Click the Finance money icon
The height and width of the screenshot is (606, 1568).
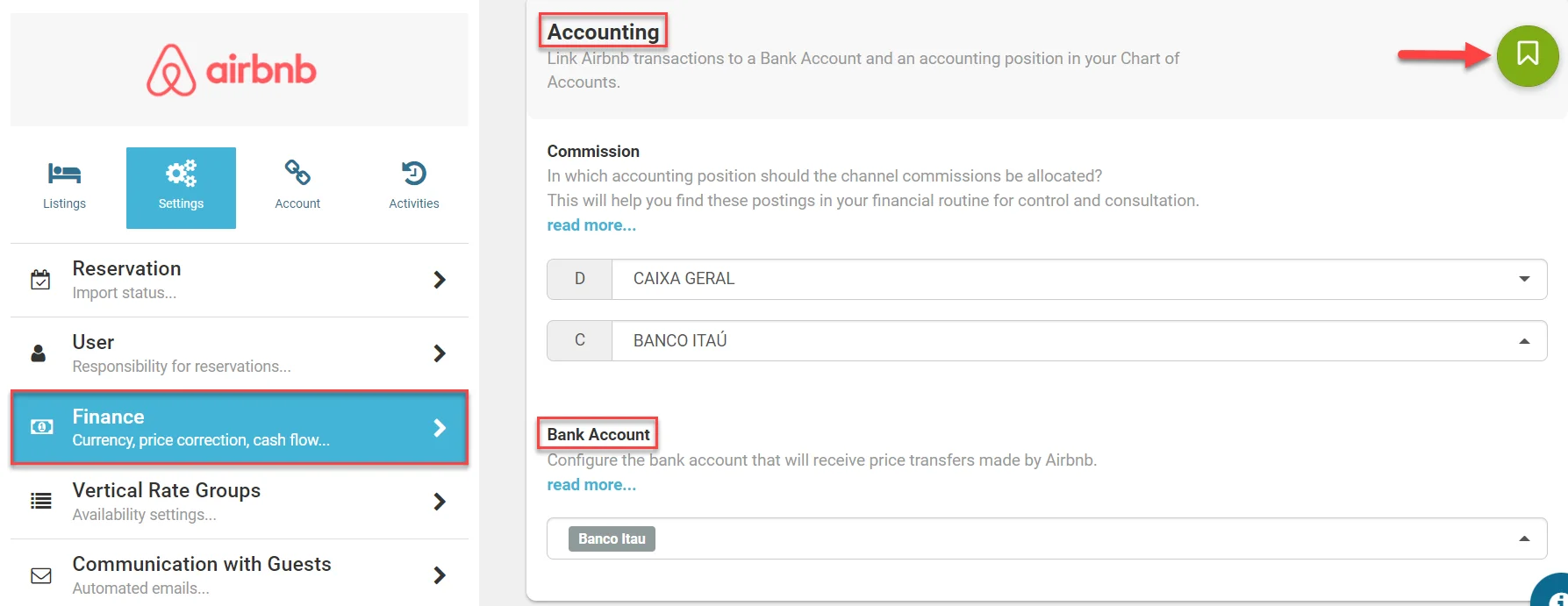tap(41, 427)
